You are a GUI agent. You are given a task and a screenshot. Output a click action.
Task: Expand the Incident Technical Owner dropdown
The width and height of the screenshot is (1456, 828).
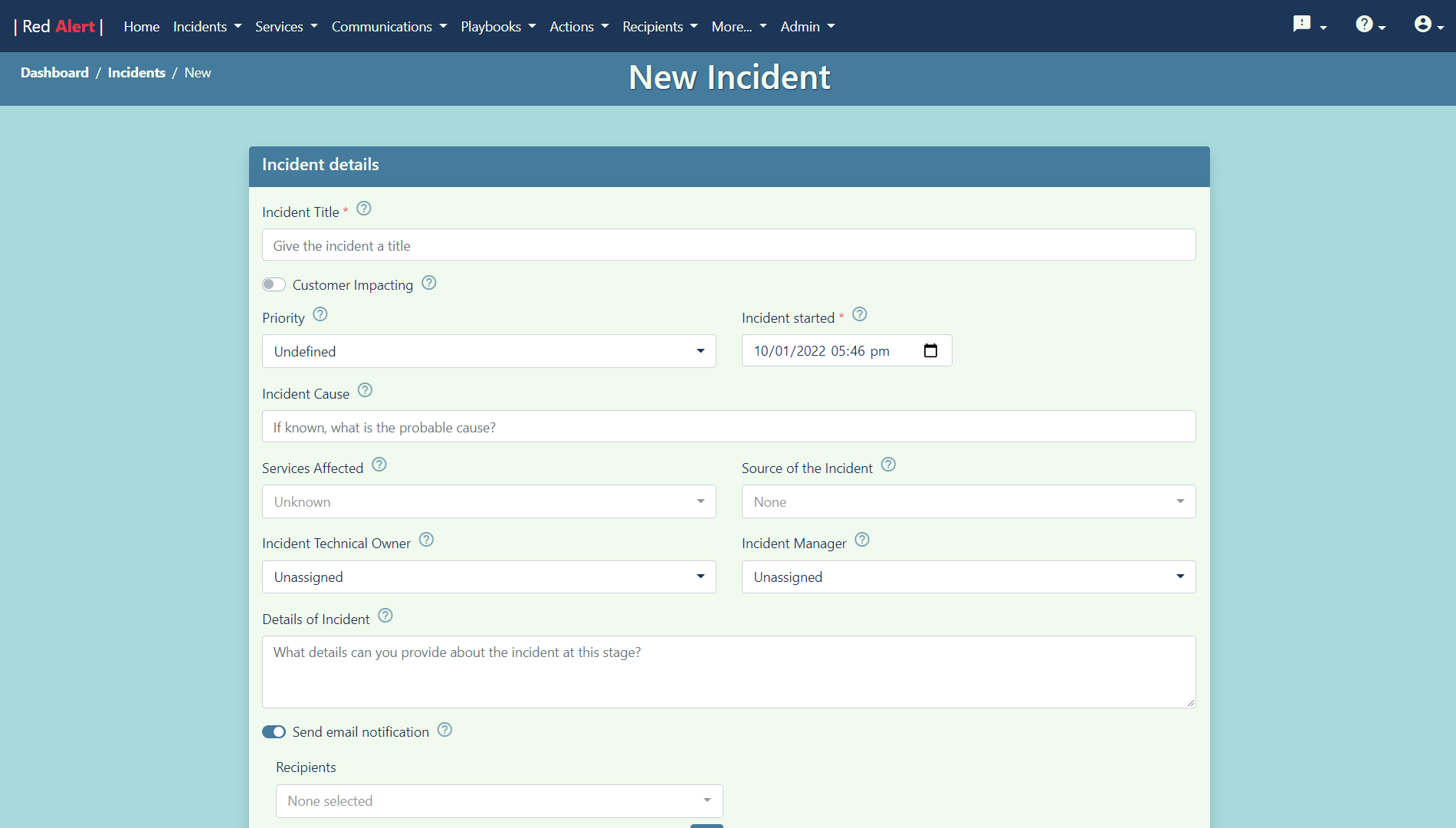click(489, 577)
